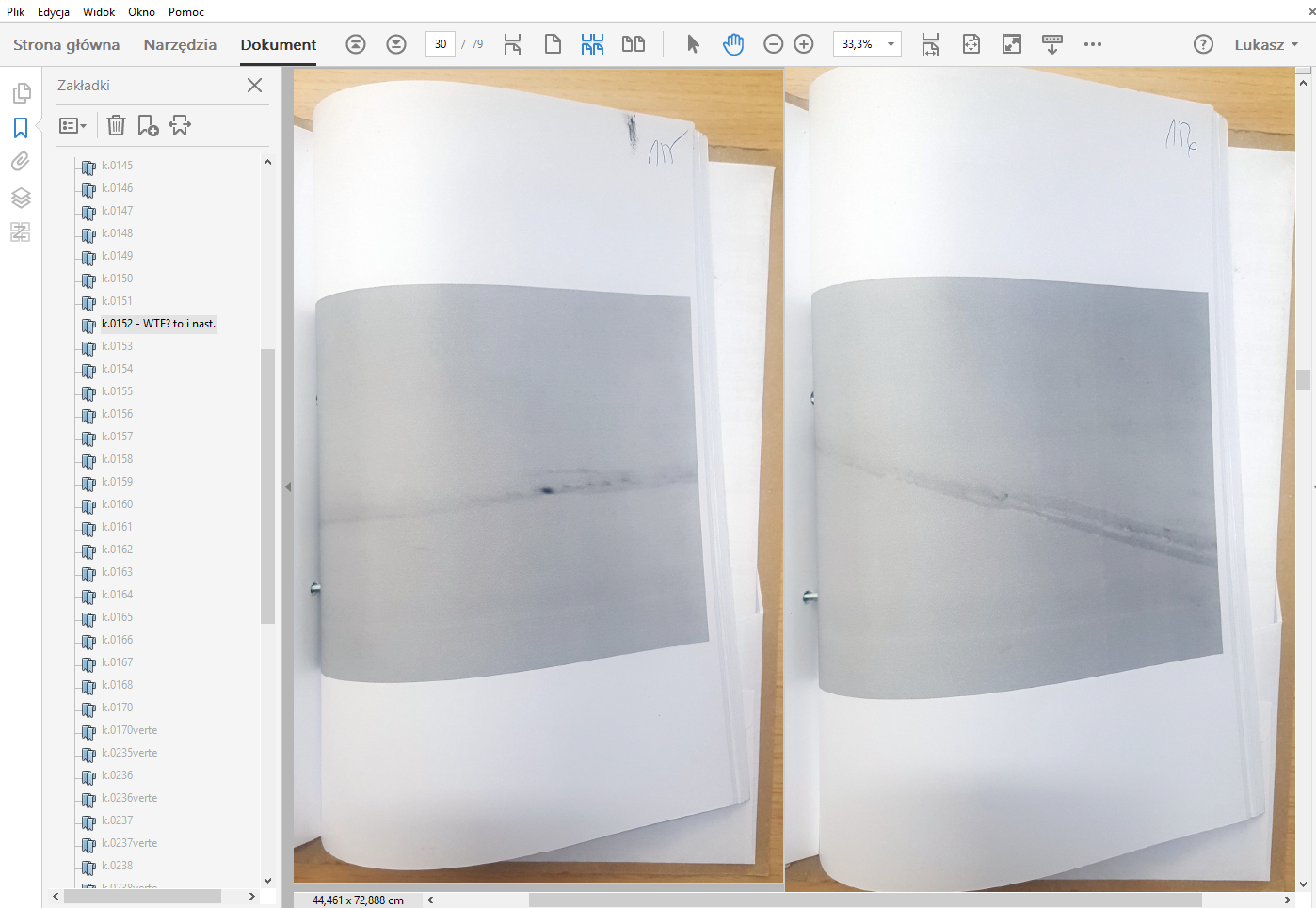The image size is (1316, 908).
Task: Select bookmark k.0152 - WTF? to i nast.
Action: point(158,324)
